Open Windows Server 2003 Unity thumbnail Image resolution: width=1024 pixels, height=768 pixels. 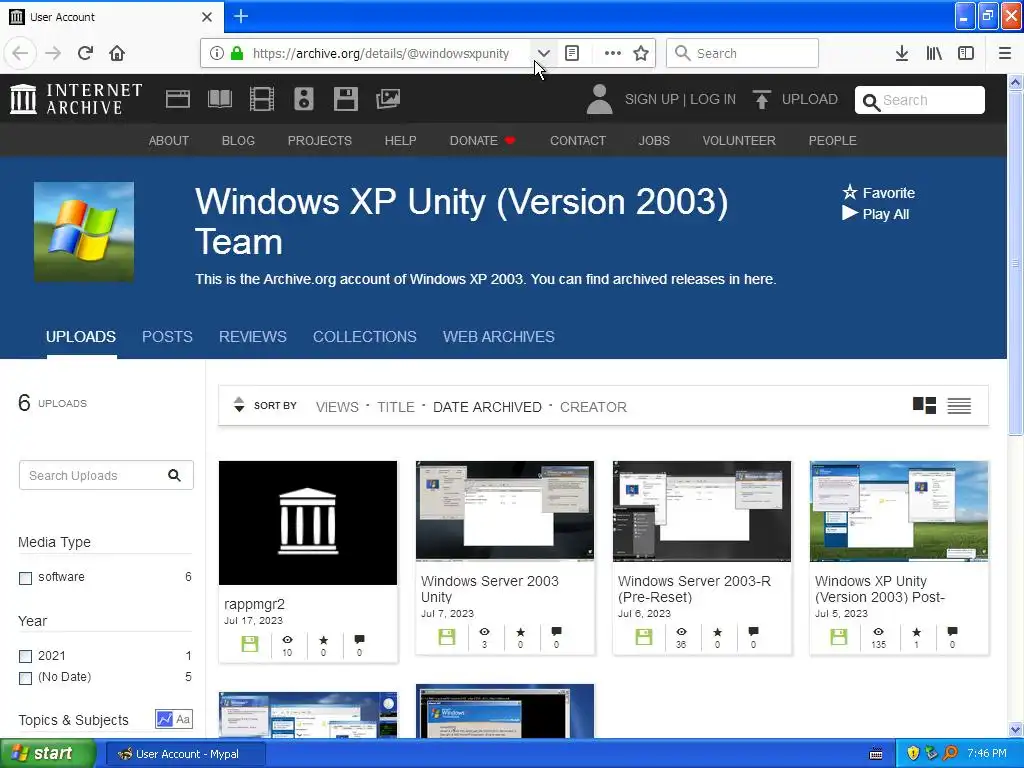click(x=505, y=511)
